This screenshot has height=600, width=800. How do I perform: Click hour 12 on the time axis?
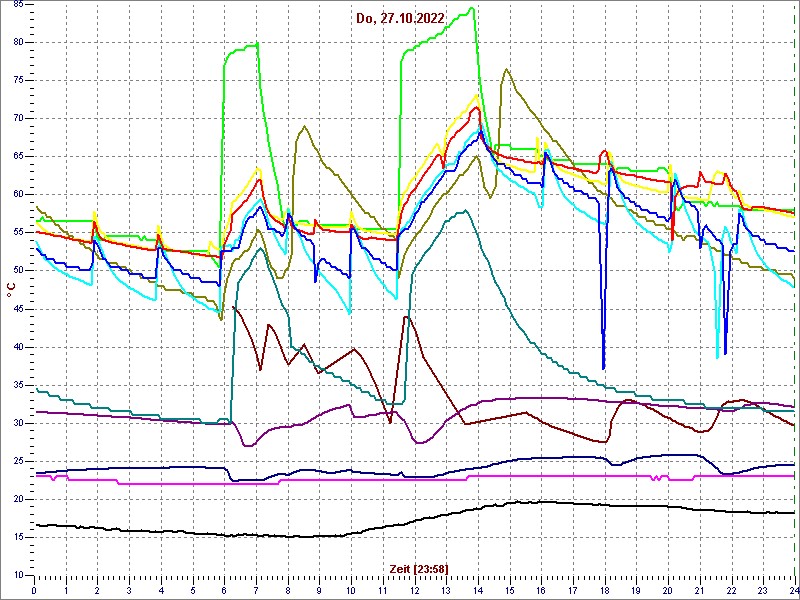pyautogui.click(x=415, y=590)
